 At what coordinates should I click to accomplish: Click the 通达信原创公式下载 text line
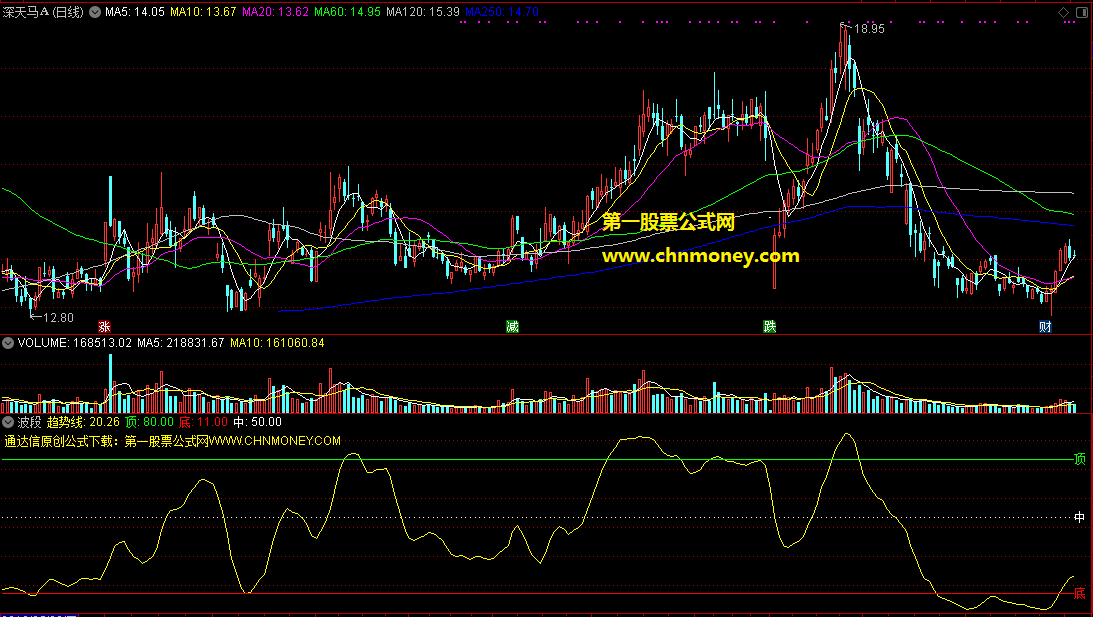172,441
